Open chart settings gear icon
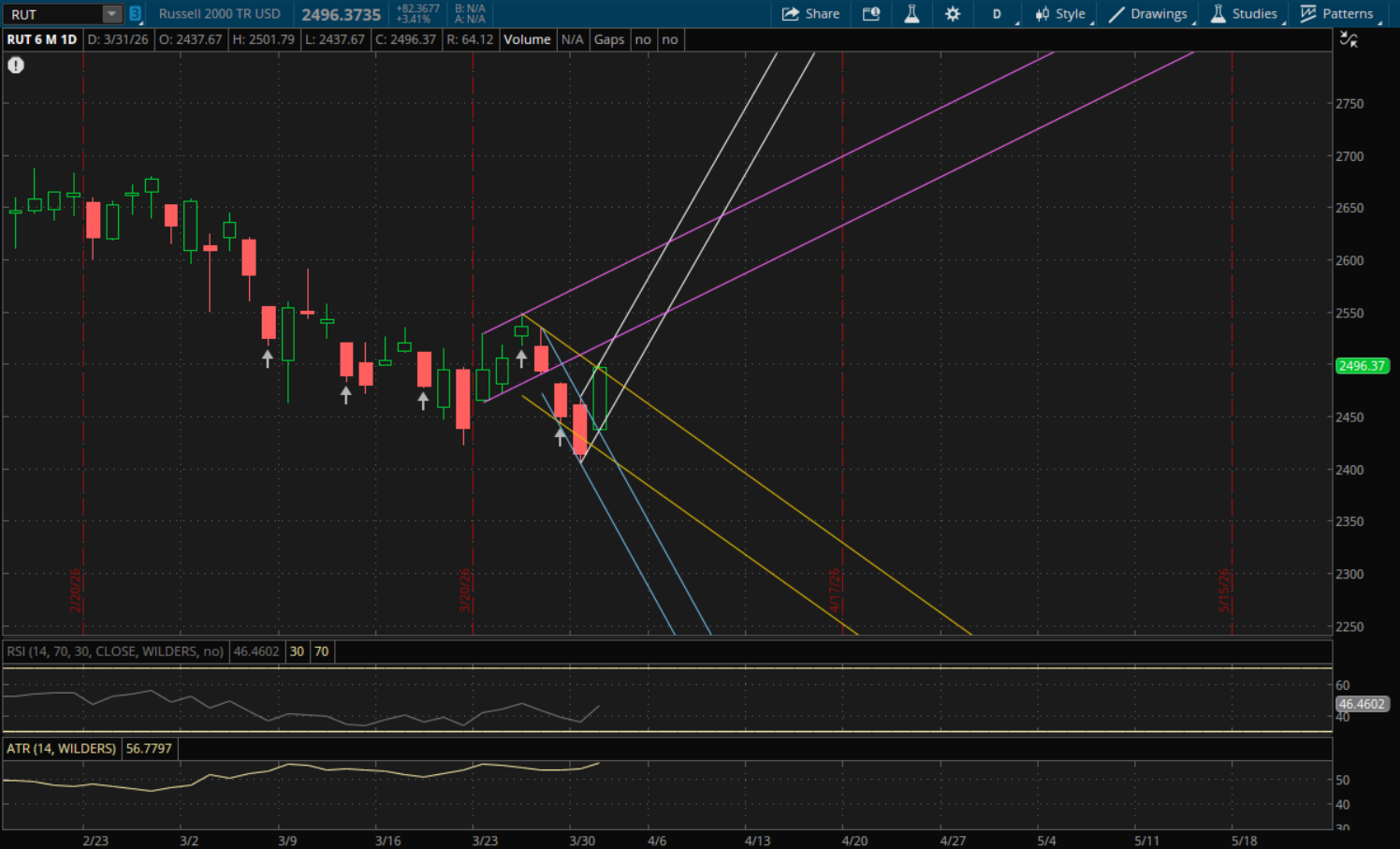Screen dimensions: 1400x849 pos(953,14)
